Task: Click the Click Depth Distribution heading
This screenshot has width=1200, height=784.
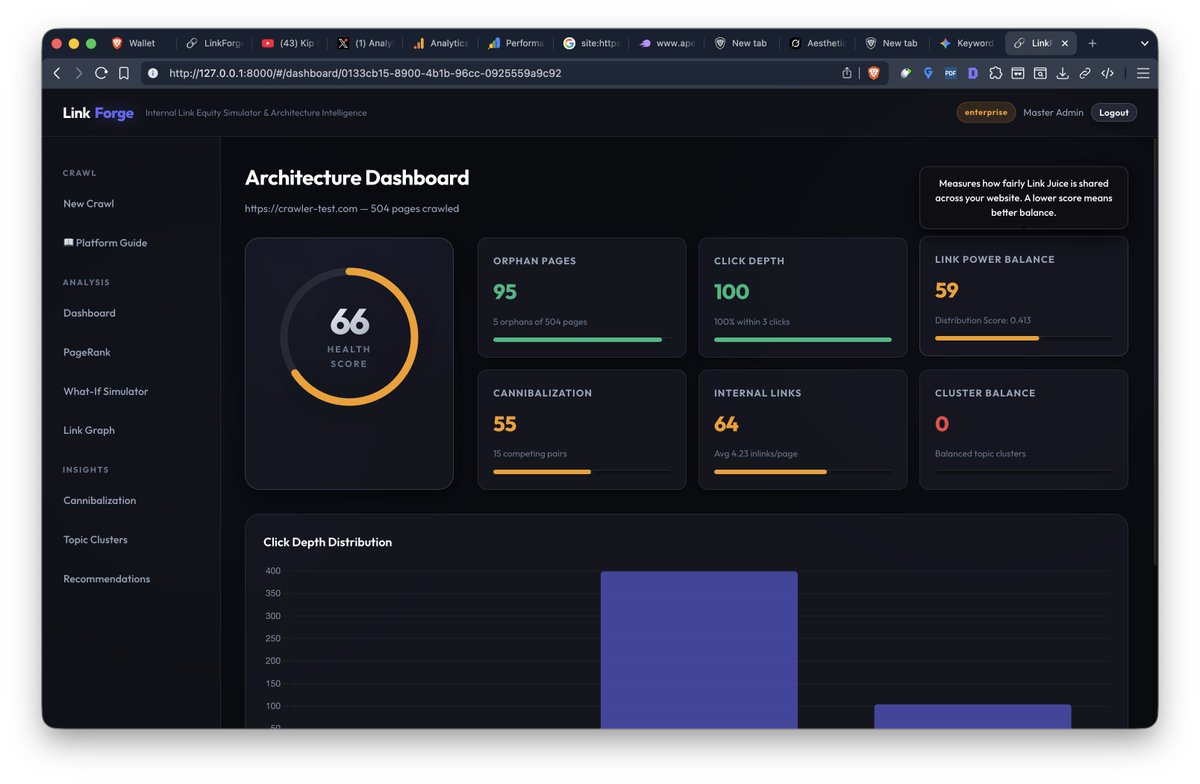Action: point(327,542)
